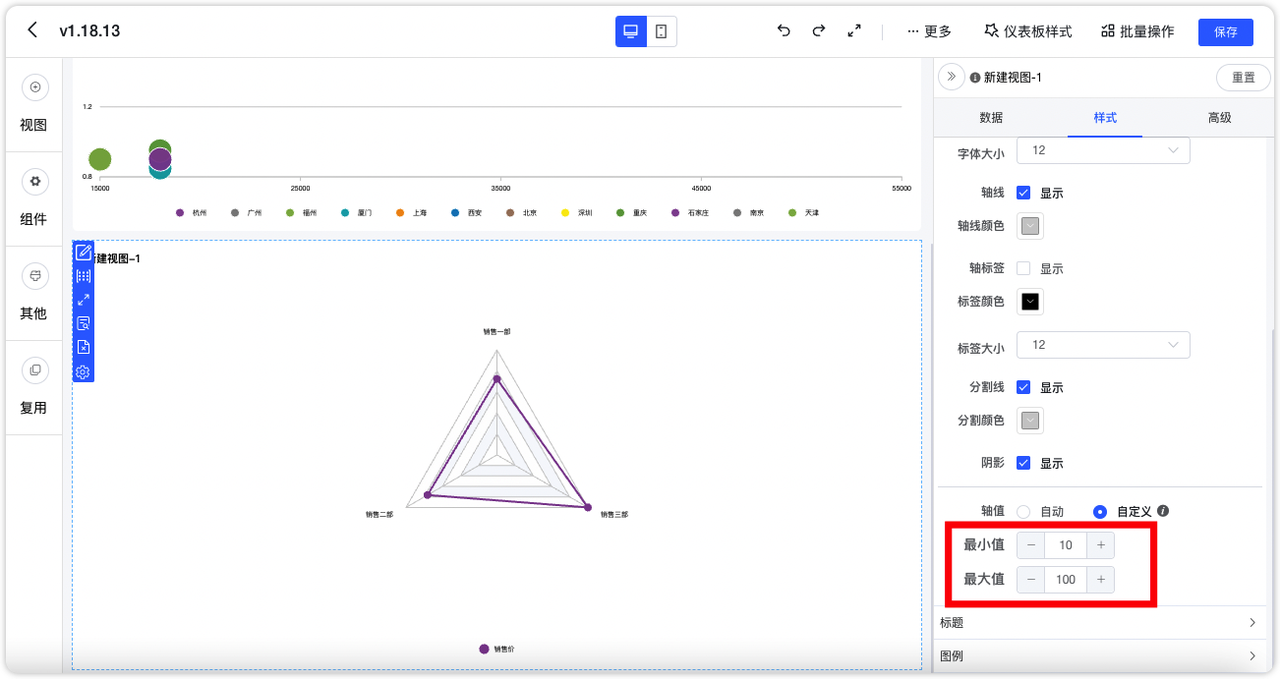Click the v1.18.13 dashboard title
The height and width of the screenshot is (679, 1280).
(x=89, y=31)
